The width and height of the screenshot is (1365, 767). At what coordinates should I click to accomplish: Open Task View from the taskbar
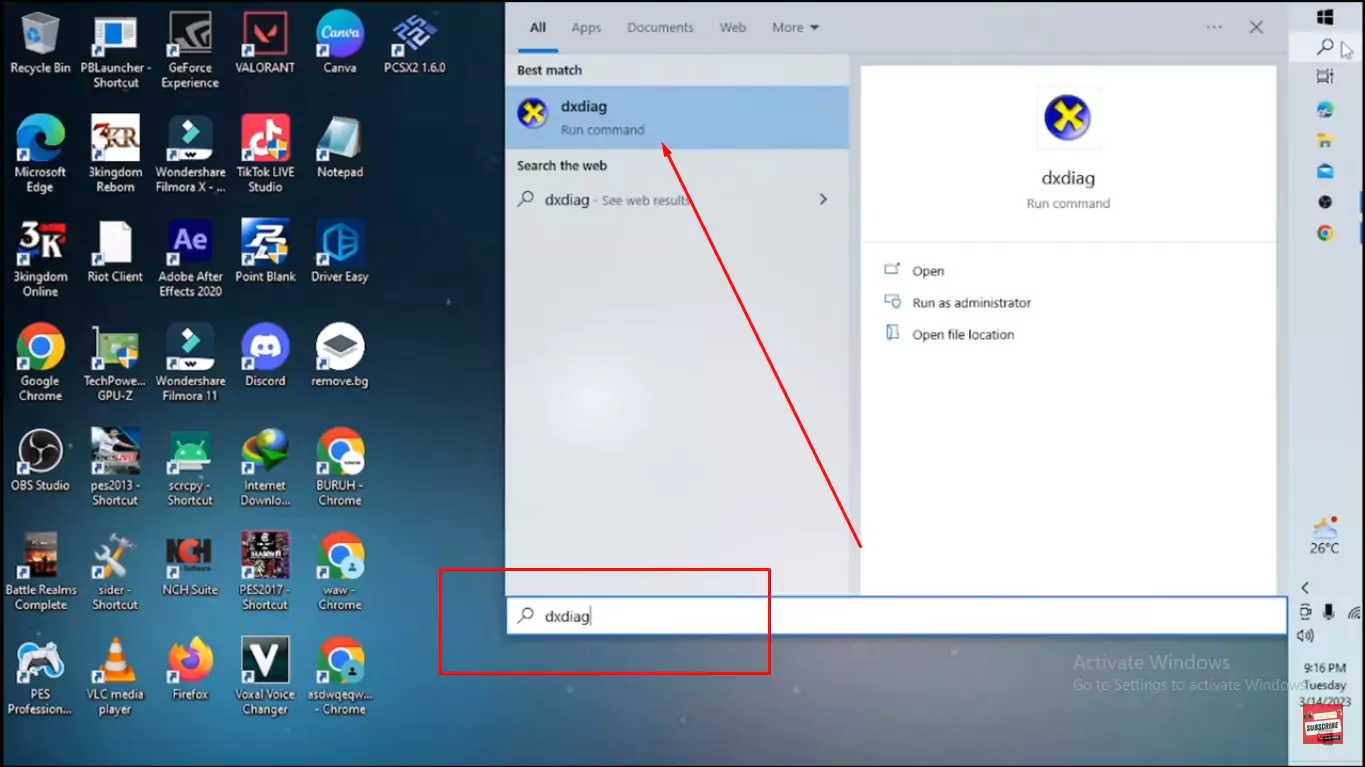pyautogui.click(x=1326, y=77)
